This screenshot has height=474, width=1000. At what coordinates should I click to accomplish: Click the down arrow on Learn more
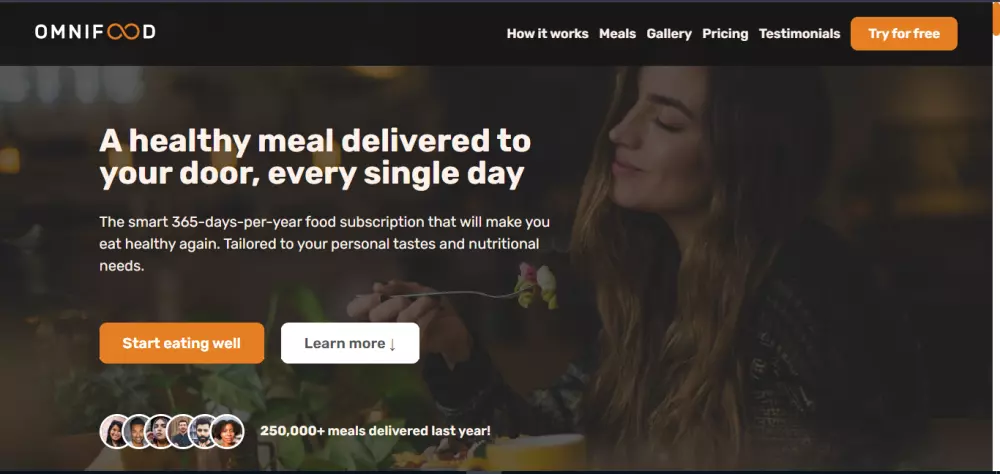pos(392,344)
